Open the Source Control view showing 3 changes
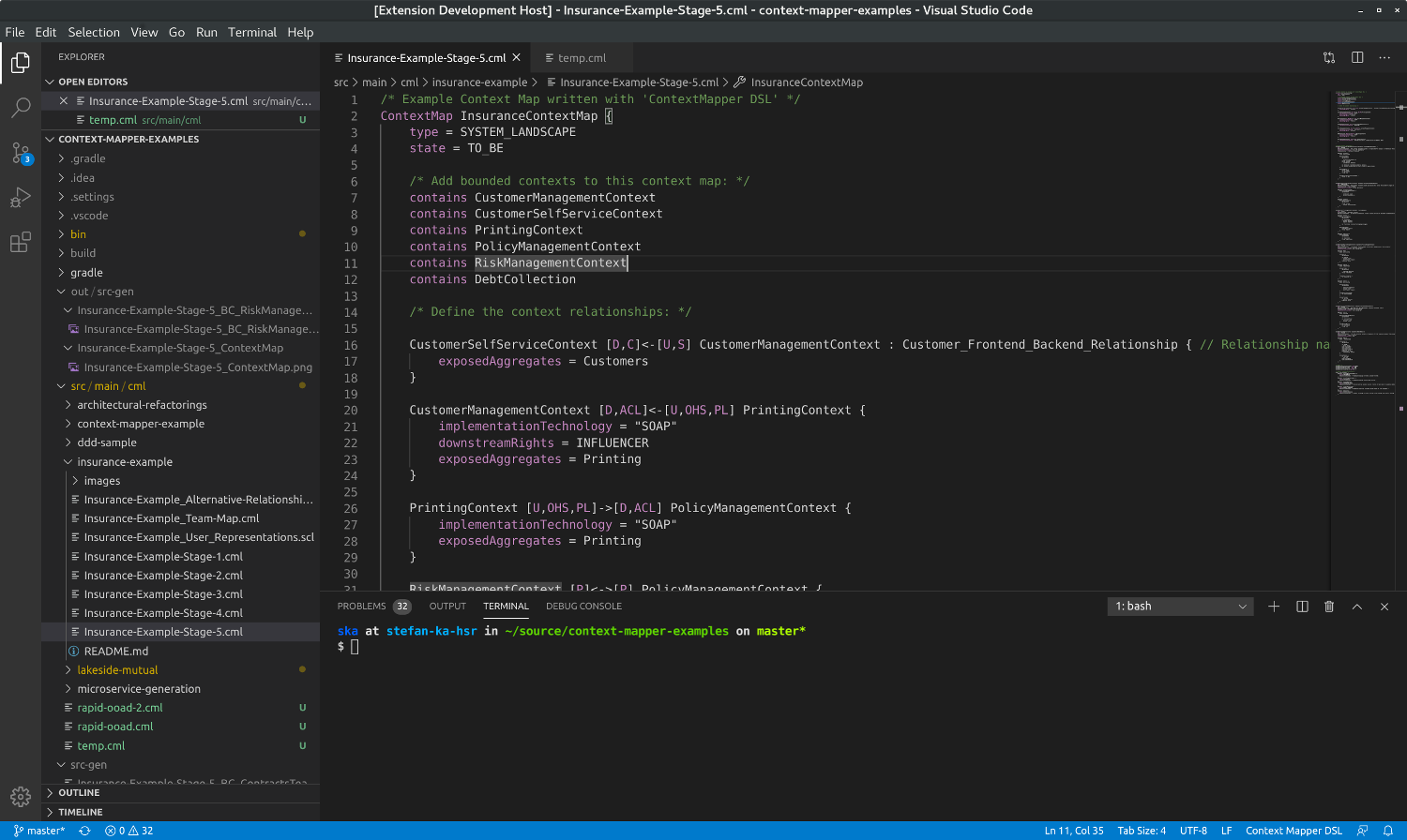Image resolution: width=1407 pixels, height=840 pixels. pos(20,152)
